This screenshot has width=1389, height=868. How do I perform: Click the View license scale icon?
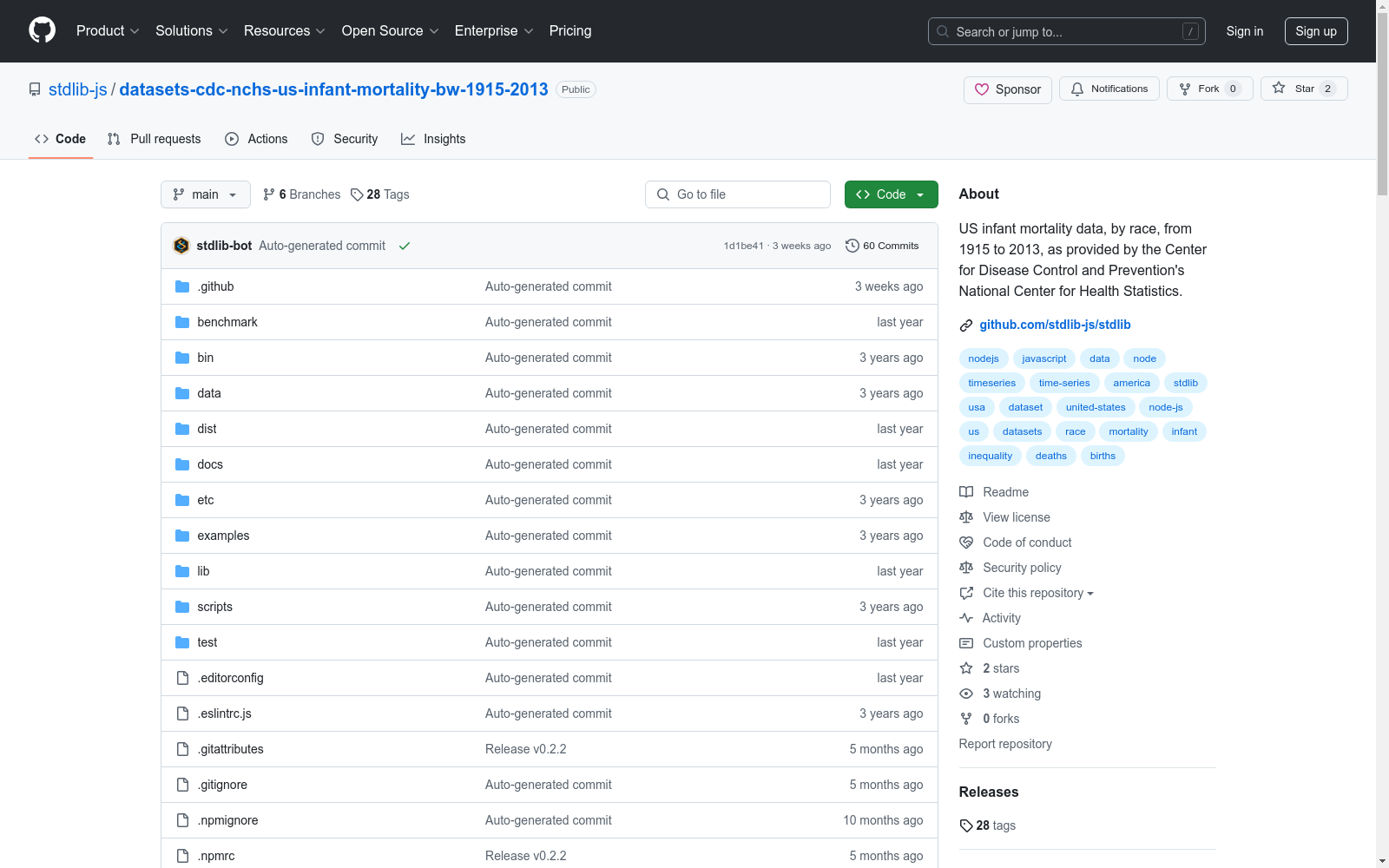(966, 517)
